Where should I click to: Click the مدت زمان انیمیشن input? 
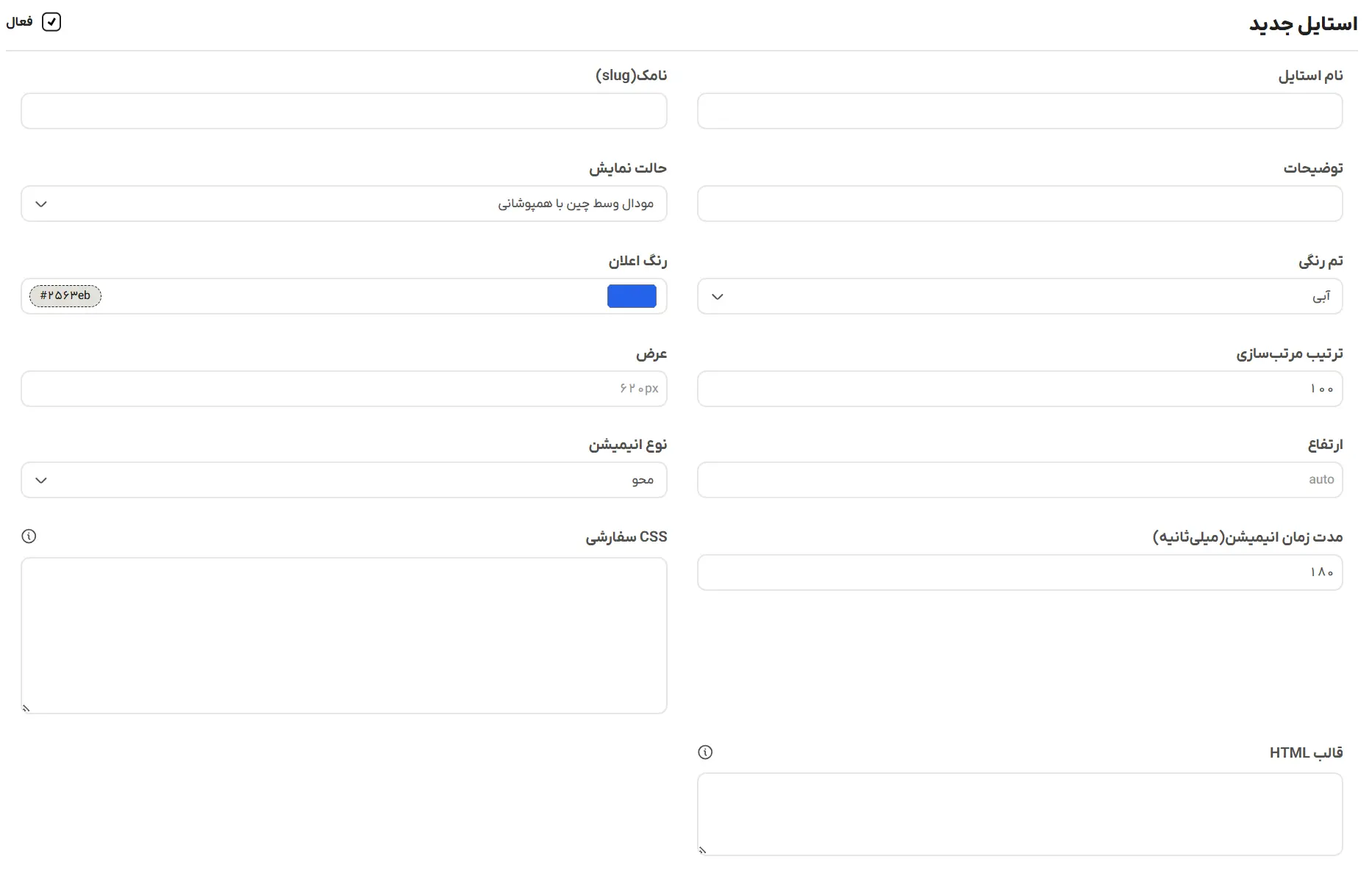click(x=1020, y=572)
